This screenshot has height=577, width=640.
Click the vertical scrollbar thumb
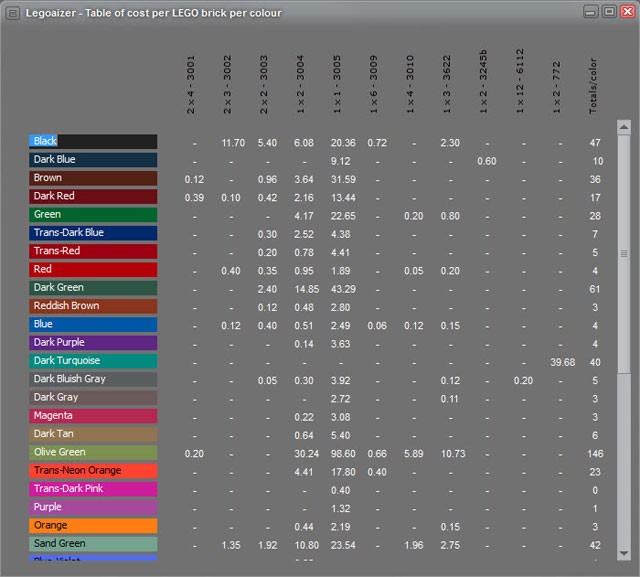(x=624, y=254)
